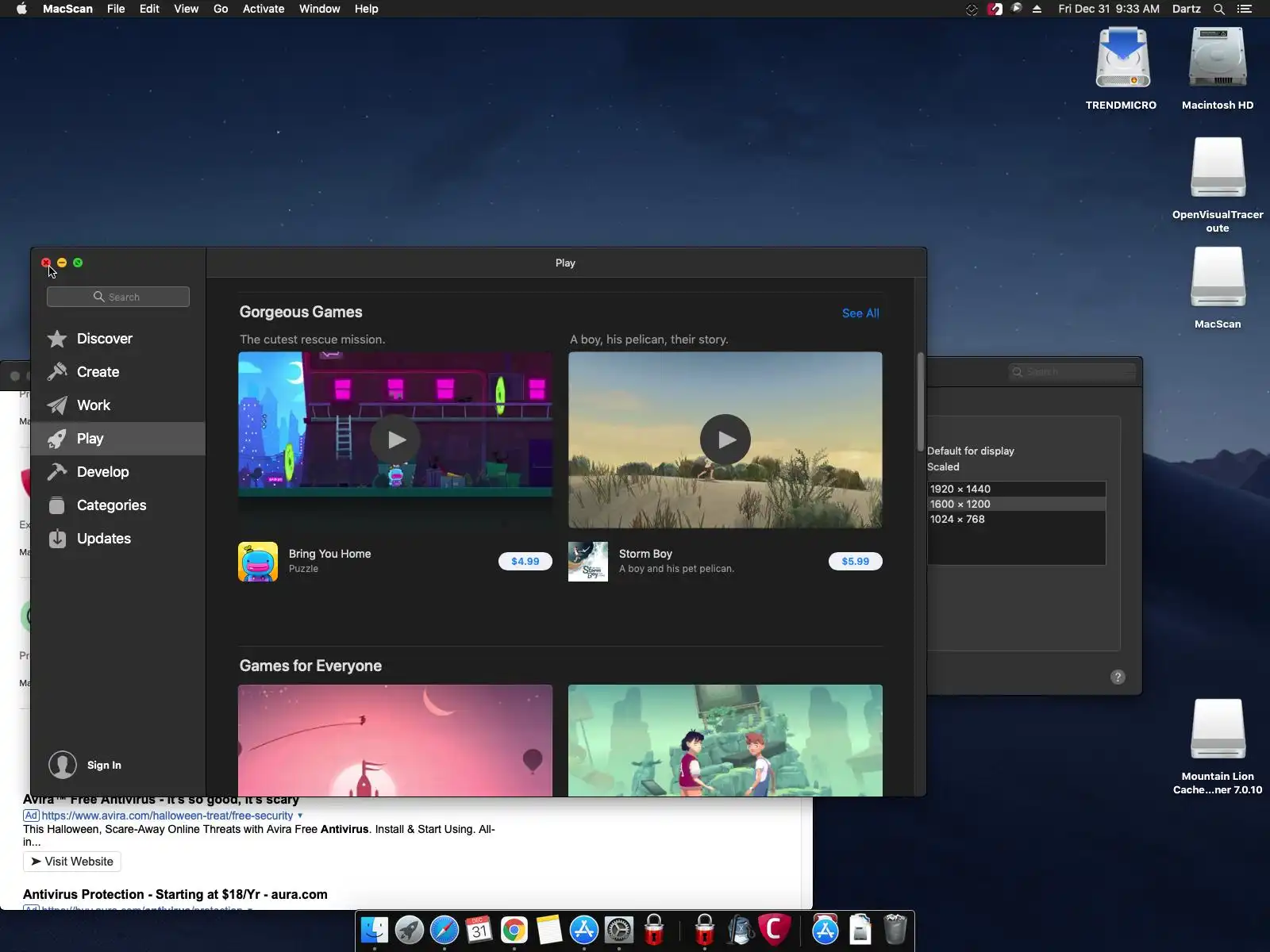Open System Preferences from the Dock
The image size is (1270, 952).
619,930
